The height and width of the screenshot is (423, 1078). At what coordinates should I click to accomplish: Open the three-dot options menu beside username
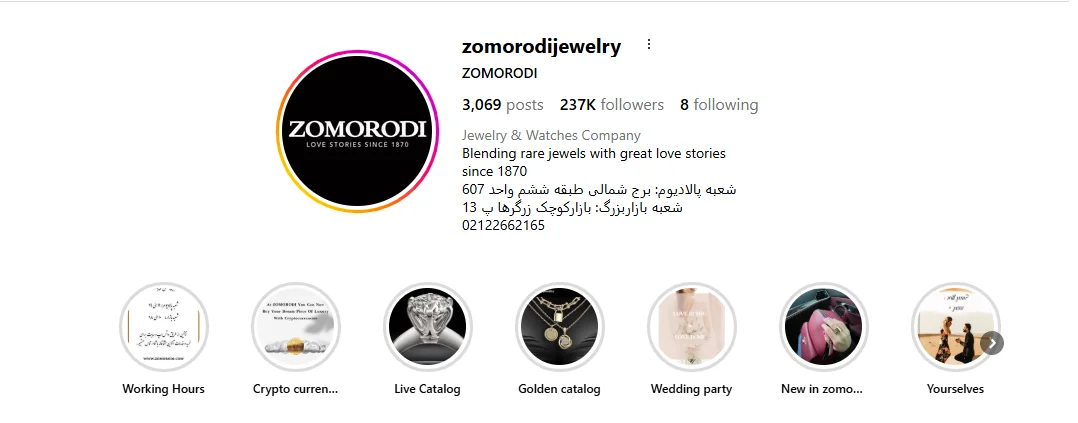pyautogui.click(x=648, y=45)
